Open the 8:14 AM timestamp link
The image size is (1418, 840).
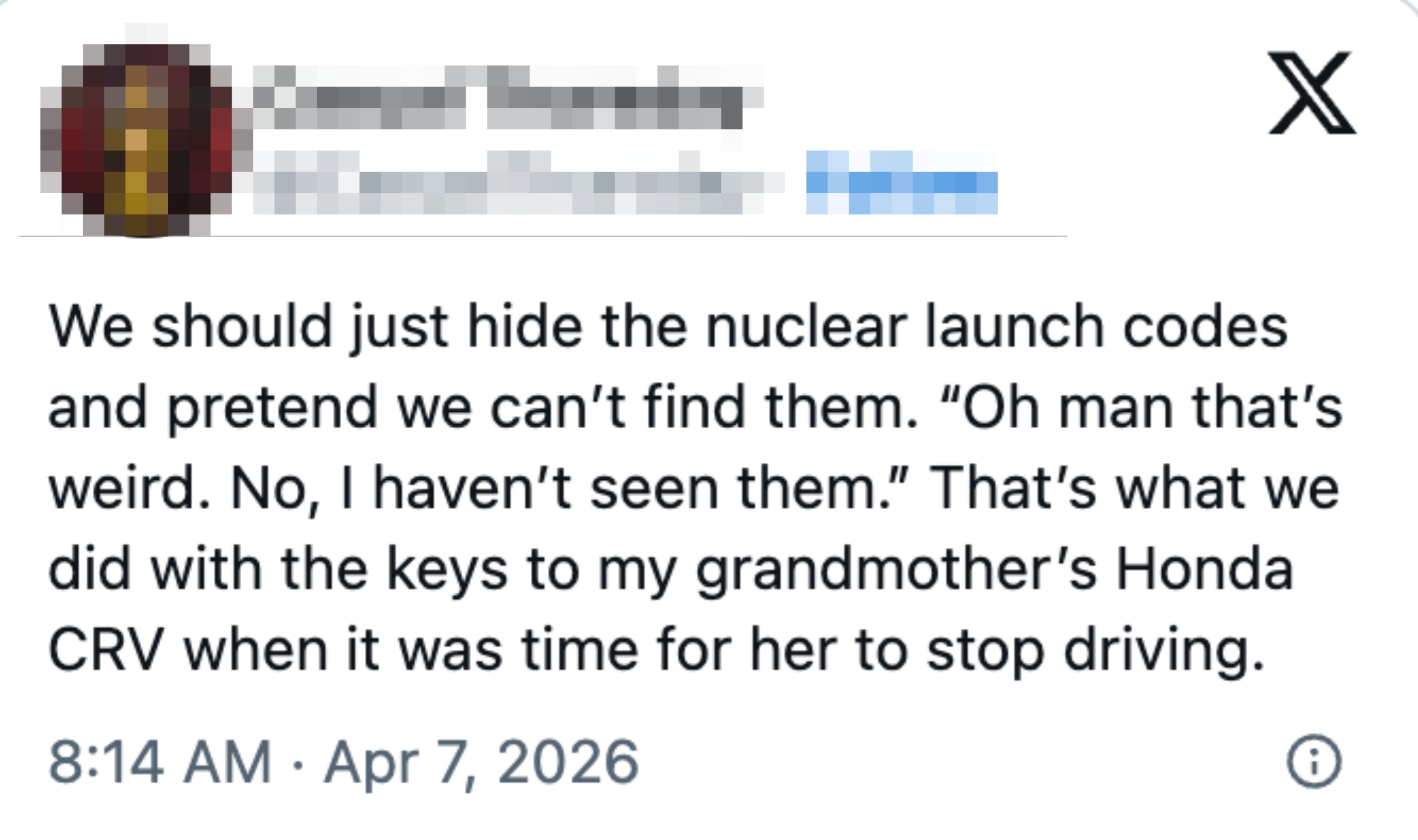pos(161,762)
